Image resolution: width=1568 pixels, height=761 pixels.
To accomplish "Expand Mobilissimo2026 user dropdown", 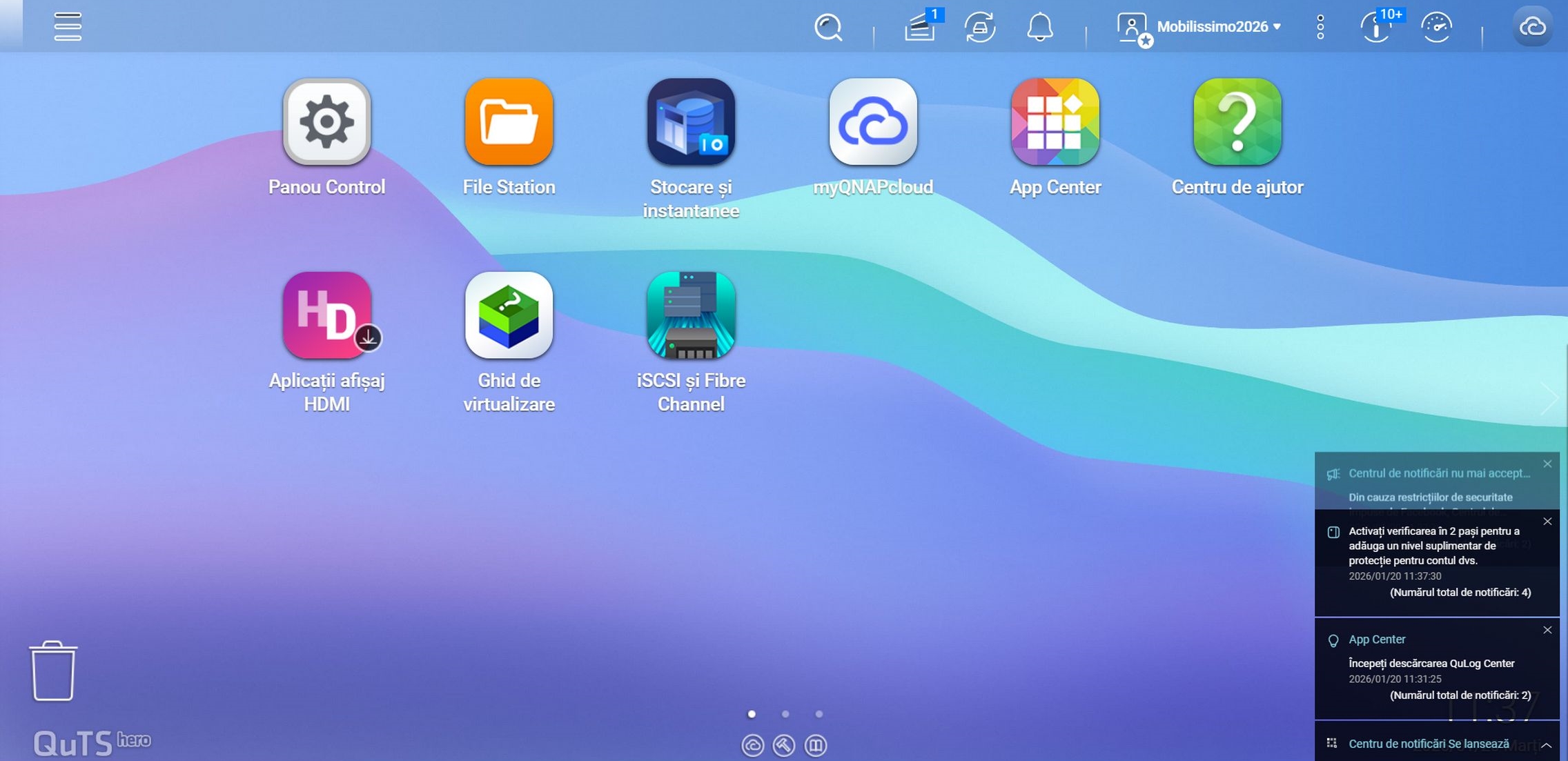I will (x=1218, y=27).
